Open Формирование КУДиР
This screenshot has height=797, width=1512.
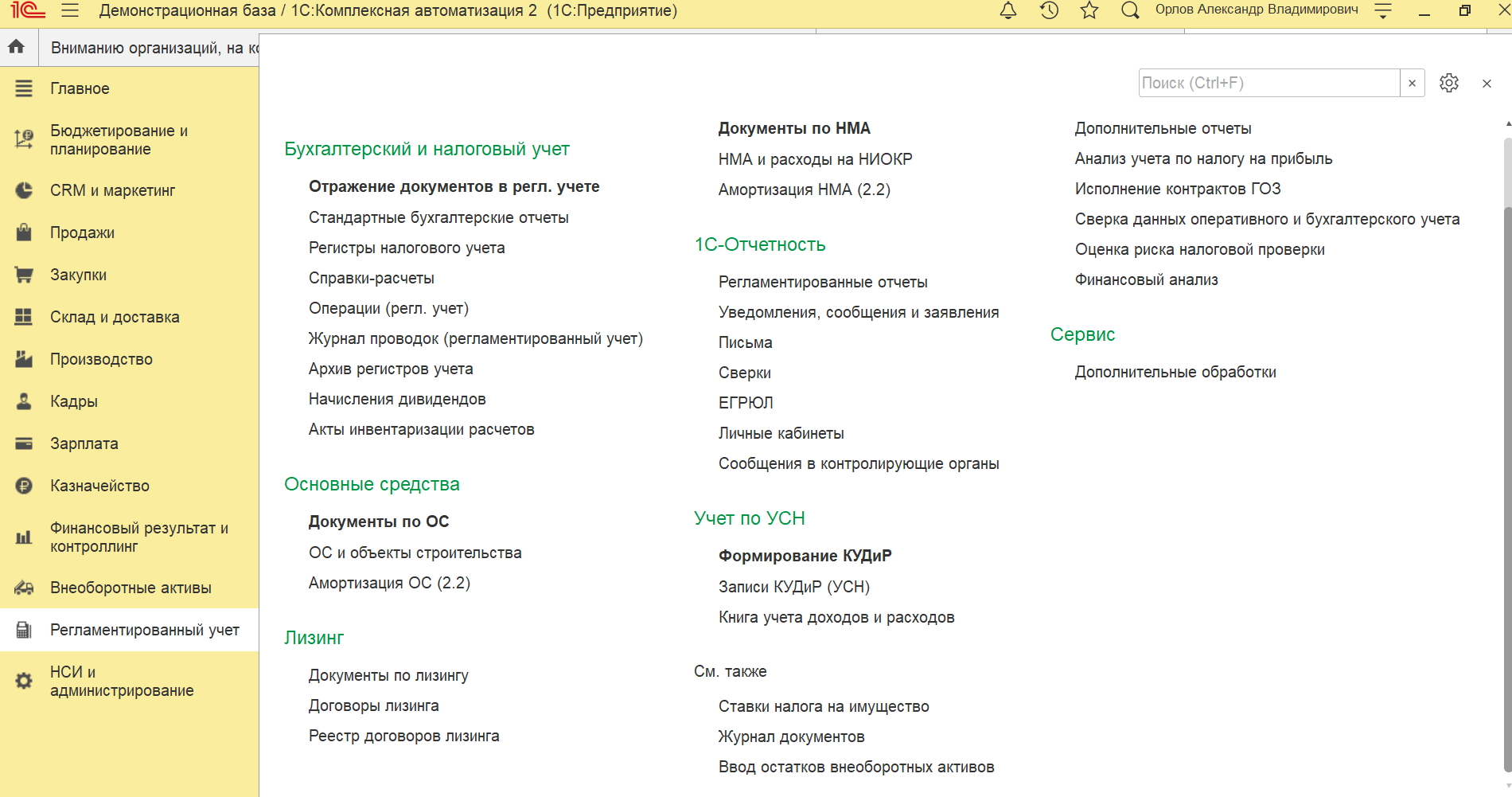point(805,556)
